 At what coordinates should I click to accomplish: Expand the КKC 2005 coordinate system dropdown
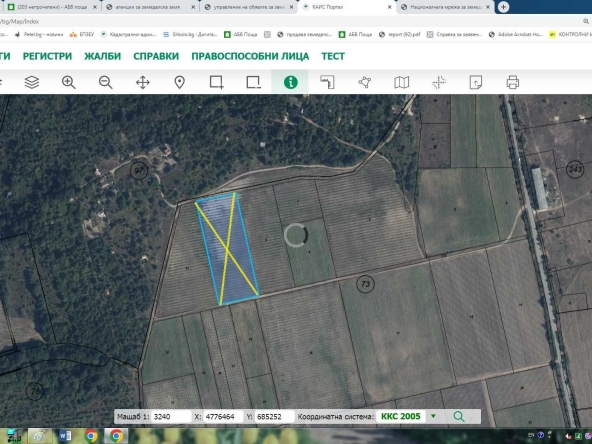pyautogui.click(x=433, y=416)
